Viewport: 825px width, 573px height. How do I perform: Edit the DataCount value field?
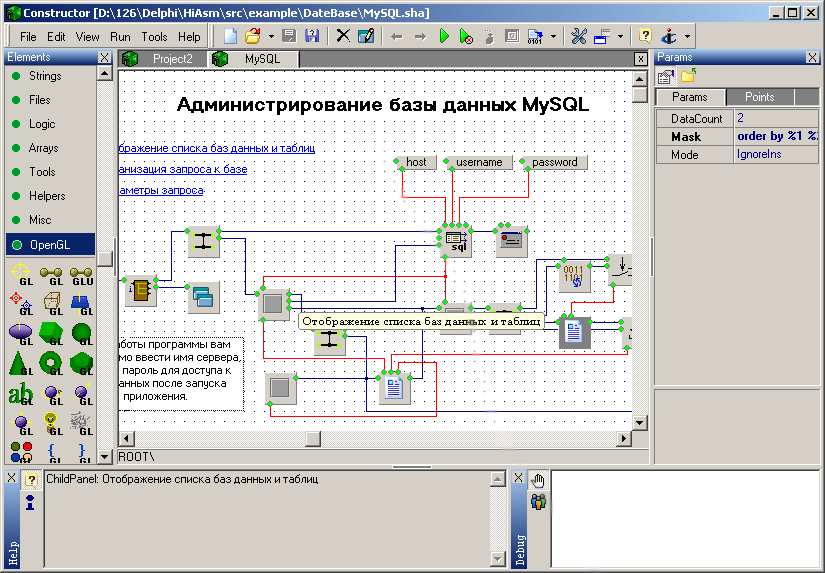pos(777,118)
